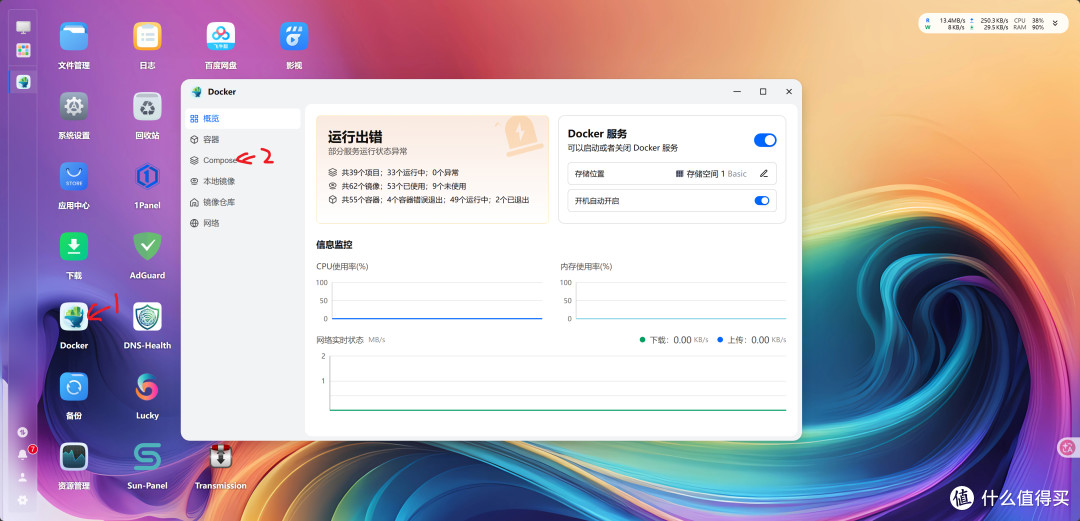The height and width of the screenshot is (521, 1080).
Task: Open the 文件管理 file manager icon
Action: coord(74,37)
